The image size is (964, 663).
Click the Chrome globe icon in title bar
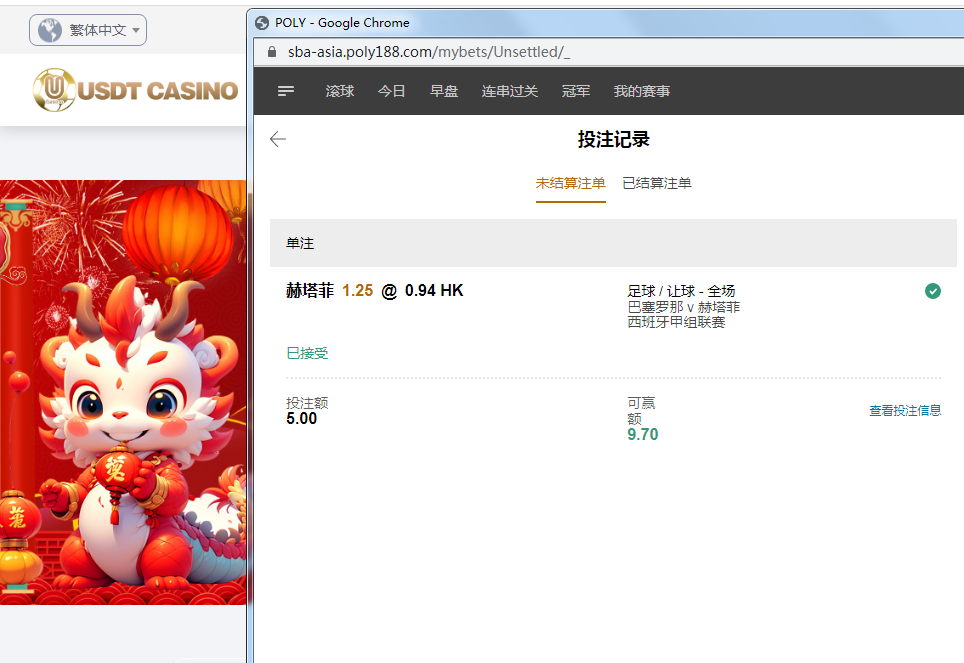[262, 23]
